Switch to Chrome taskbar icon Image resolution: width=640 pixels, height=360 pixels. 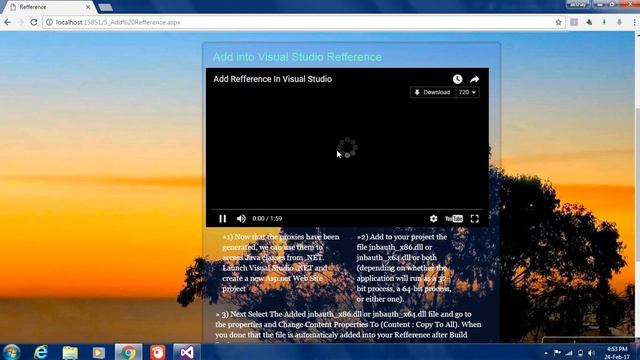[x=128, y=352]
